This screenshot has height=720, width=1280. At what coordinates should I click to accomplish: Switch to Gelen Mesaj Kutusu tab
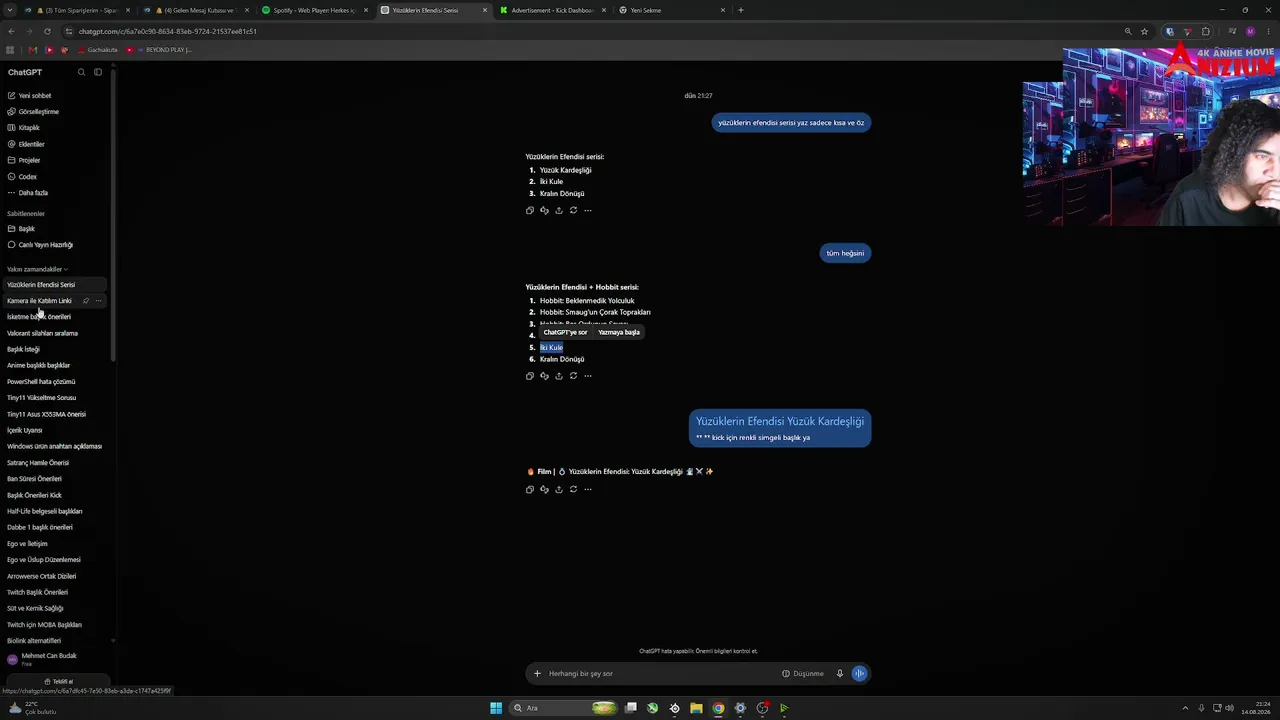click(196, 10)
